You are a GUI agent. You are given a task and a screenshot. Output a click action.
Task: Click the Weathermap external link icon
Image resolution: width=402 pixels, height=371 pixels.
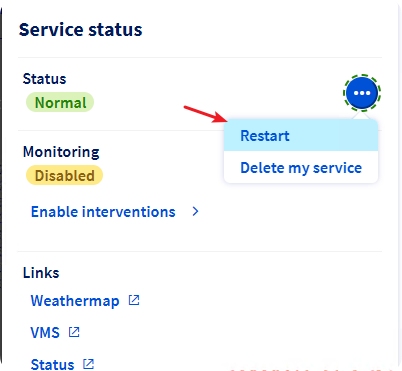pyautogui.click(x=134, y=300)
